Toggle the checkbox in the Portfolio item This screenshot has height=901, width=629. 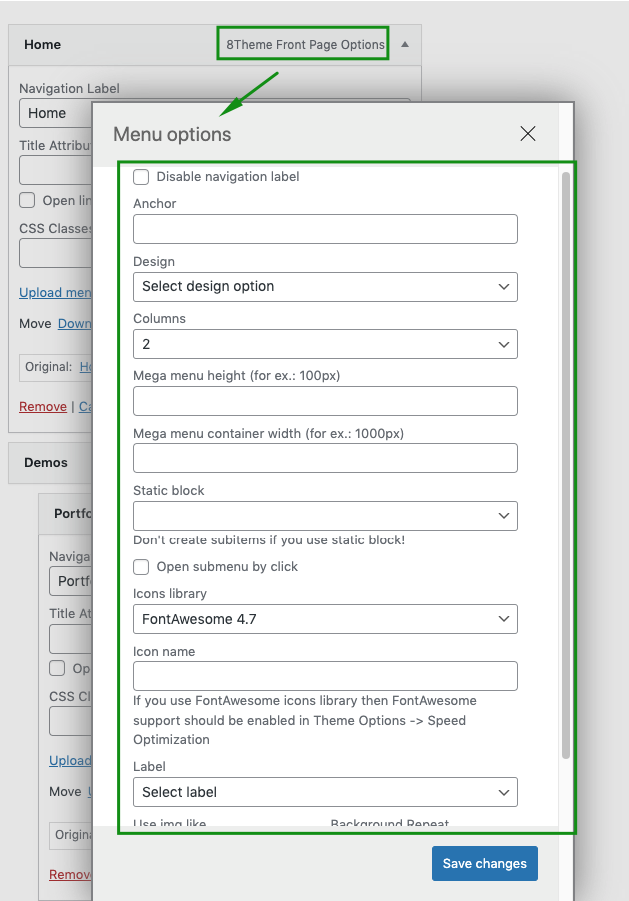pos(57,668)
